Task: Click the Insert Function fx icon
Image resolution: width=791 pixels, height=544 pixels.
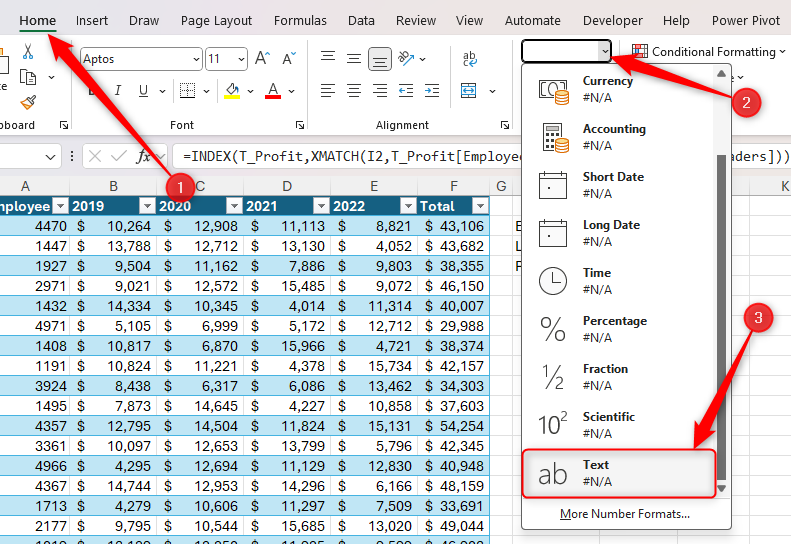Action: tap(144, 157)
